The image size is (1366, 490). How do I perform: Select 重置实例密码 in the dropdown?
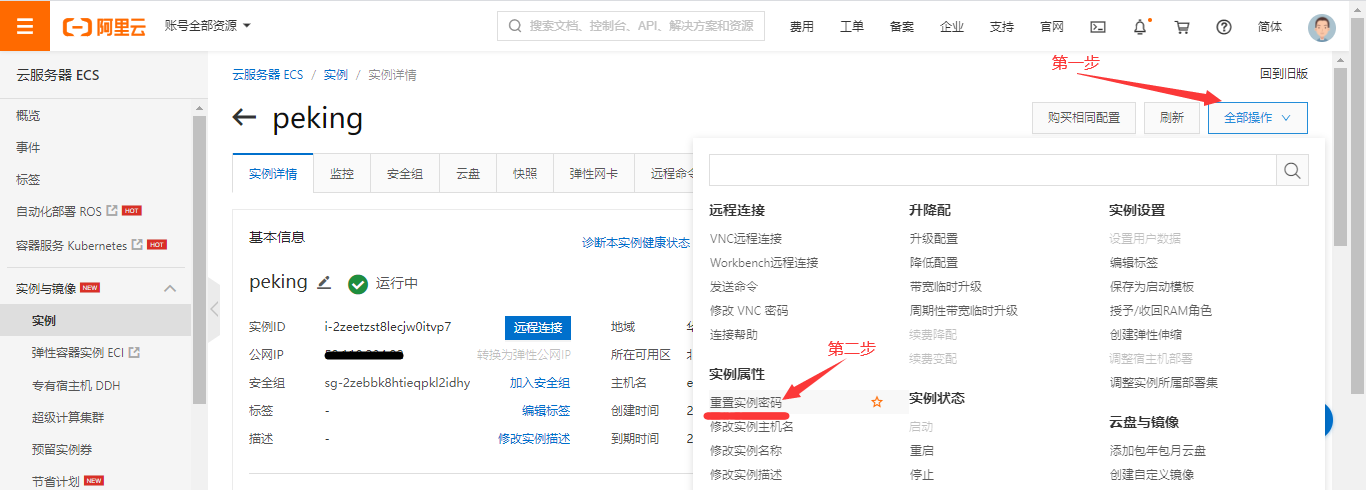(x=746, y=402)
